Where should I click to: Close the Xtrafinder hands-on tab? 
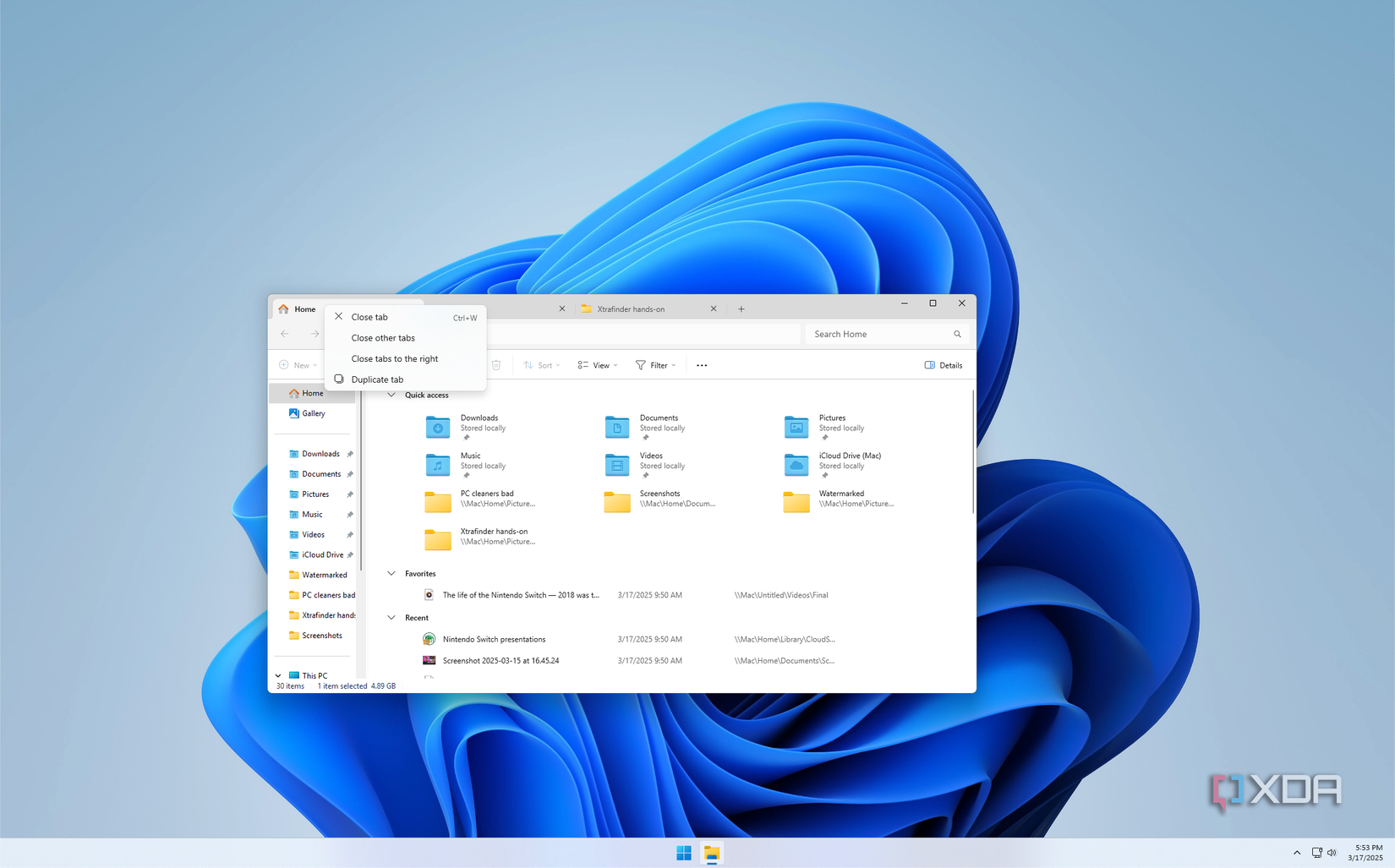(714, 309)
